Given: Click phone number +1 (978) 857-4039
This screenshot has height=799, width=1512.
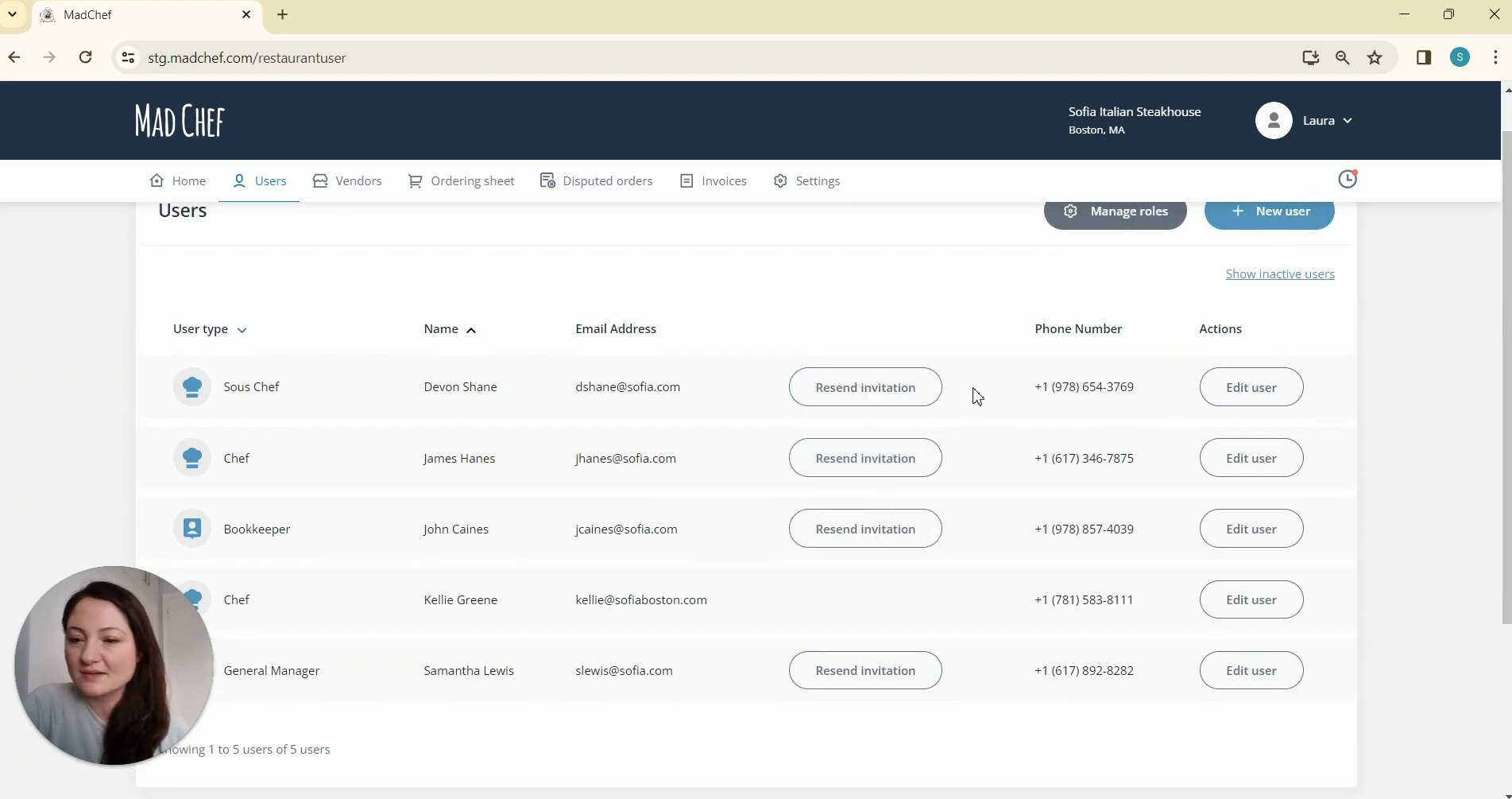Looking at the screenshot, I should pyautogui.click(x=1084, y=529).
